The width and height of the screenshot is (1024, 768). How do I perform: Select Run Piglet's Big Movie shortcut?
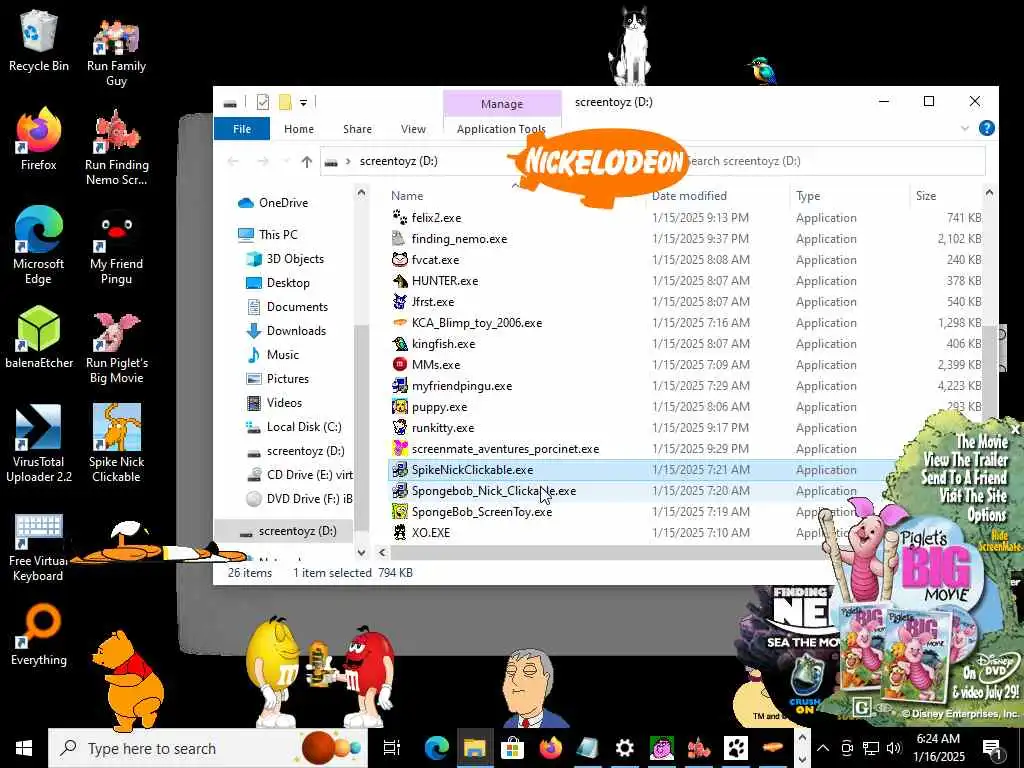click(x=116, y=347)
